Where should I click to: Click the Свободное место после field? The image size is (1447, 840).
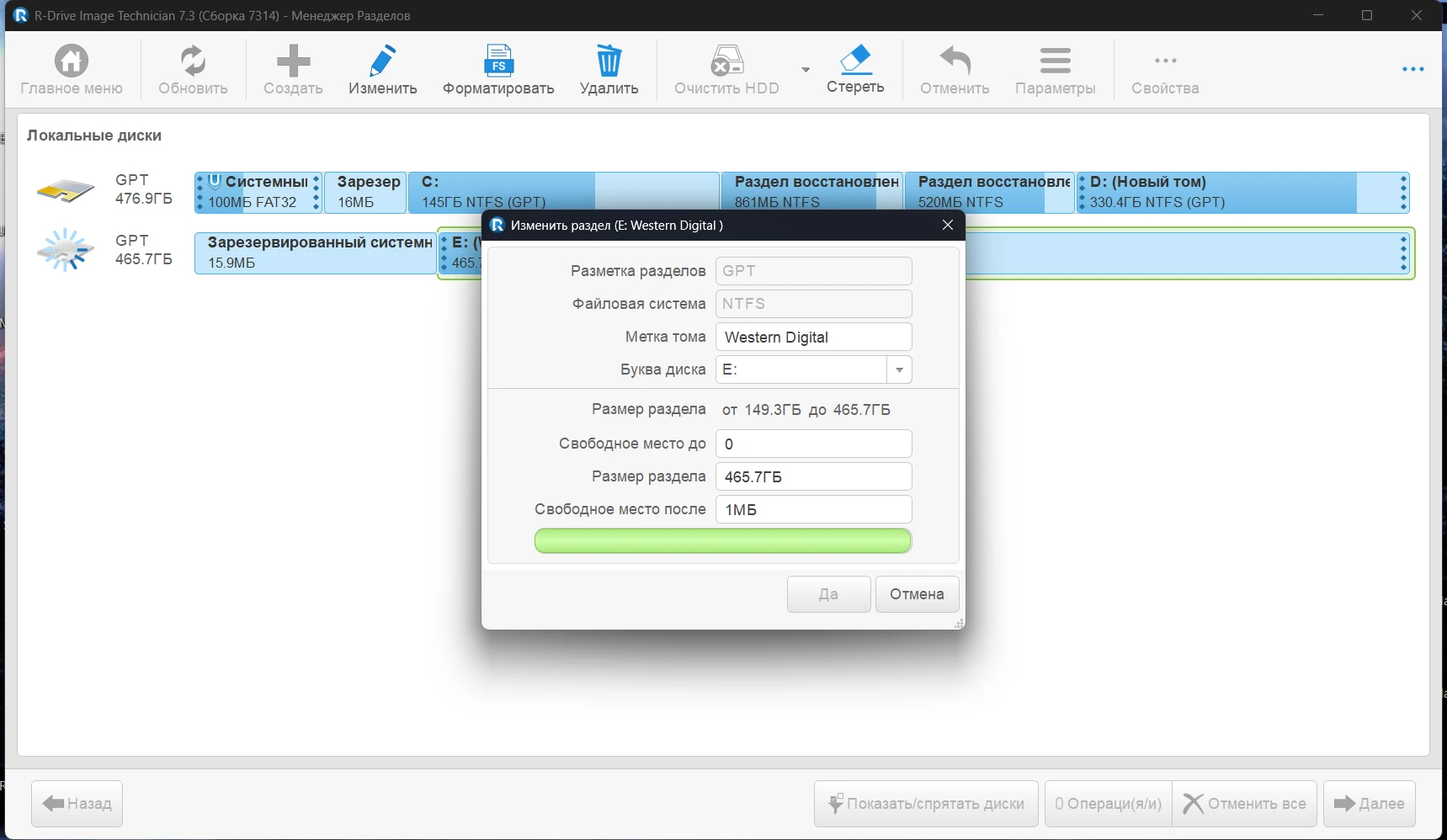click(813, 510)
